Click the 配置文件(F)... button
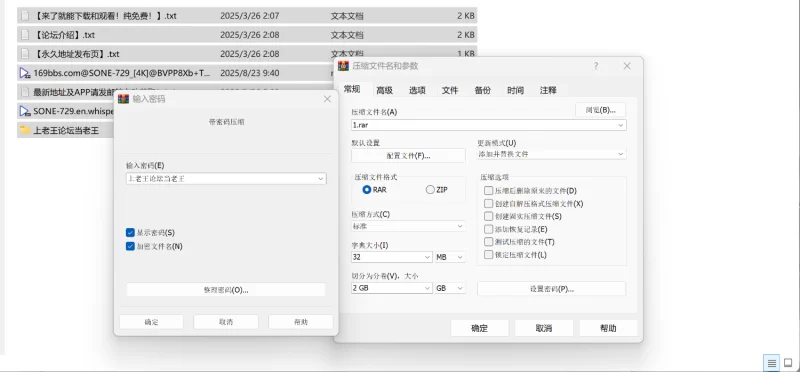This screenshot has height=372, width=800. pos(408,156)
